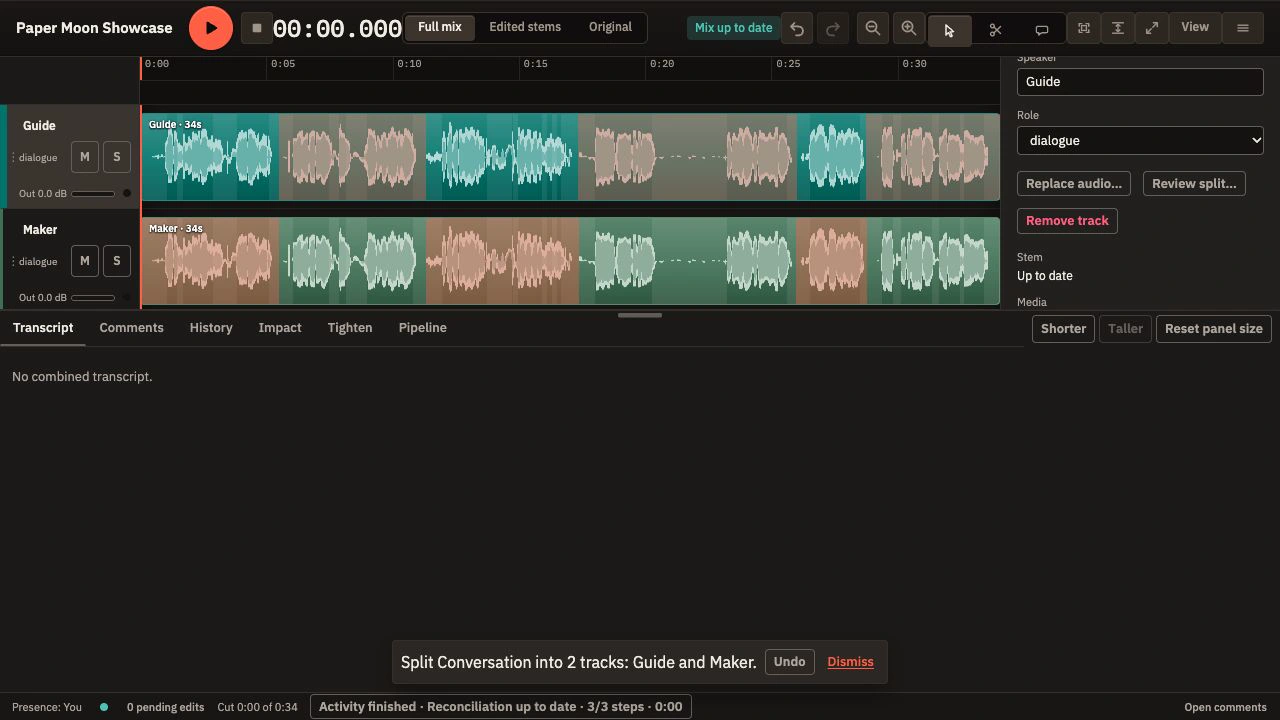The image size is (1280, 720).
Task: Undo the conversation split in the toast
Action: (789, 662)
